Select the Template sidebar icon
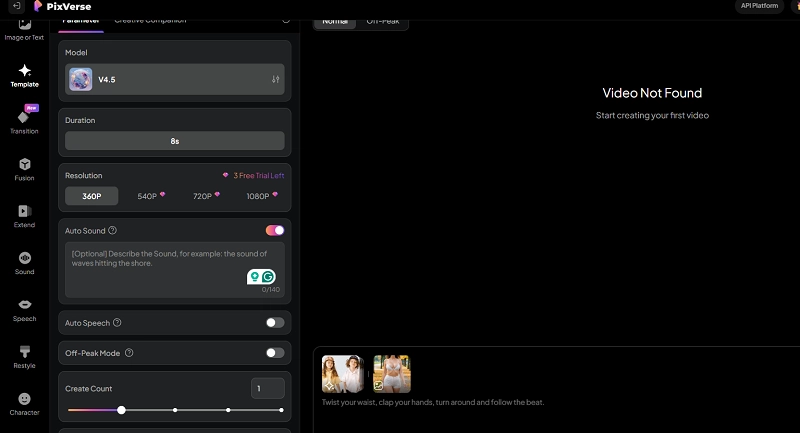Image resolution: width=800 pixels, height=433 pixels. coord(24,76)
